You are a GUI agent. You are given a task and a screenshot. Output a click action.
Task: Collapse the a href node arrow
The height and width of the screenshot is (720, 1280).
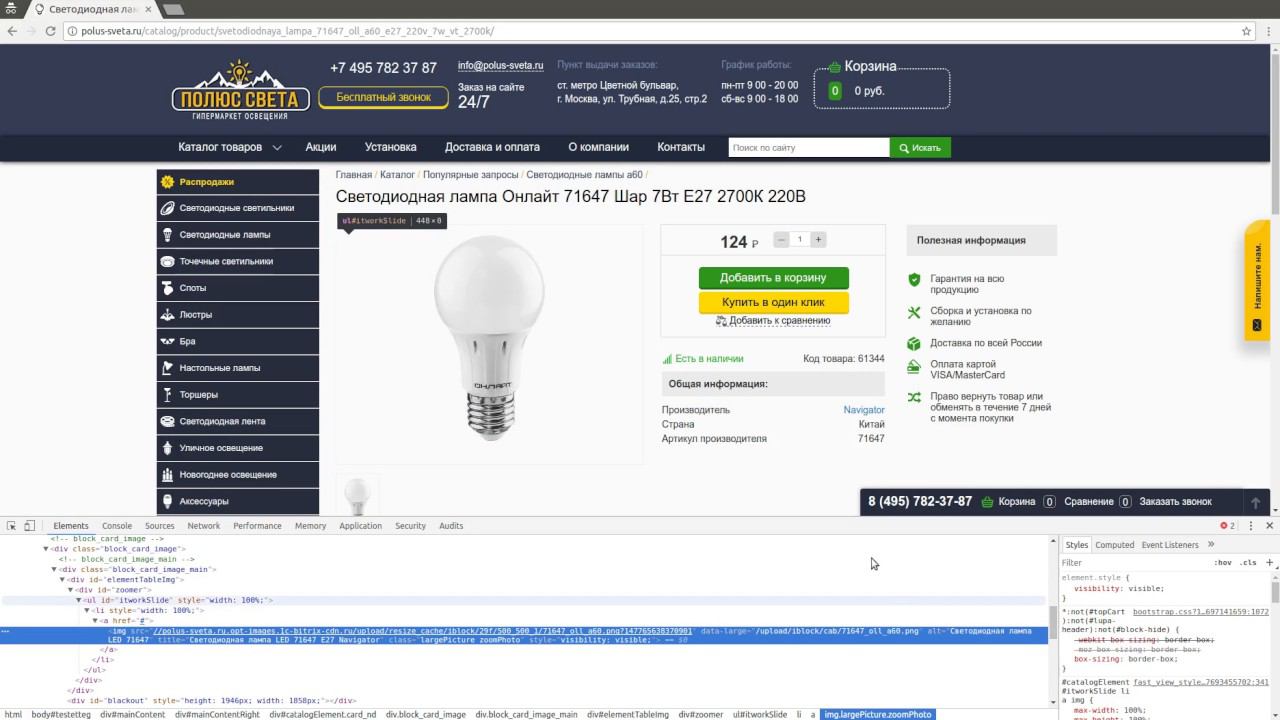coord(95,621)
